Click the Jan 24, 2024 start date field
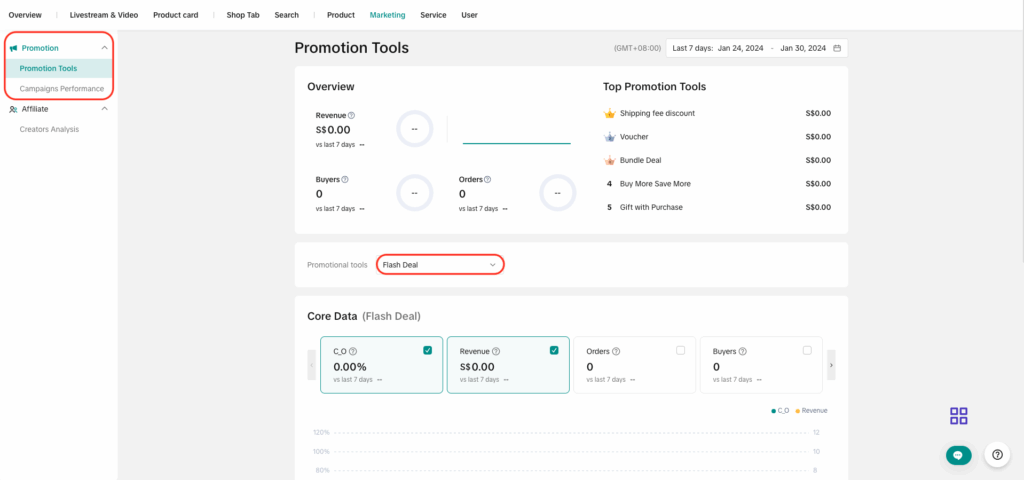The width and height of the screenshot is (1024, 480). (x=743, y=48)
